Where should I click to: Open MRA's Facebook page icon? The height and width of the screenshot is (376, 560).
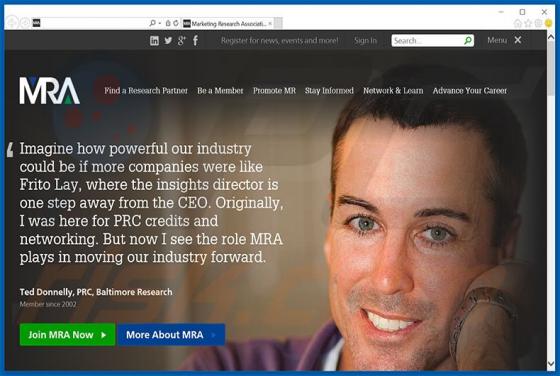[195, 41]
